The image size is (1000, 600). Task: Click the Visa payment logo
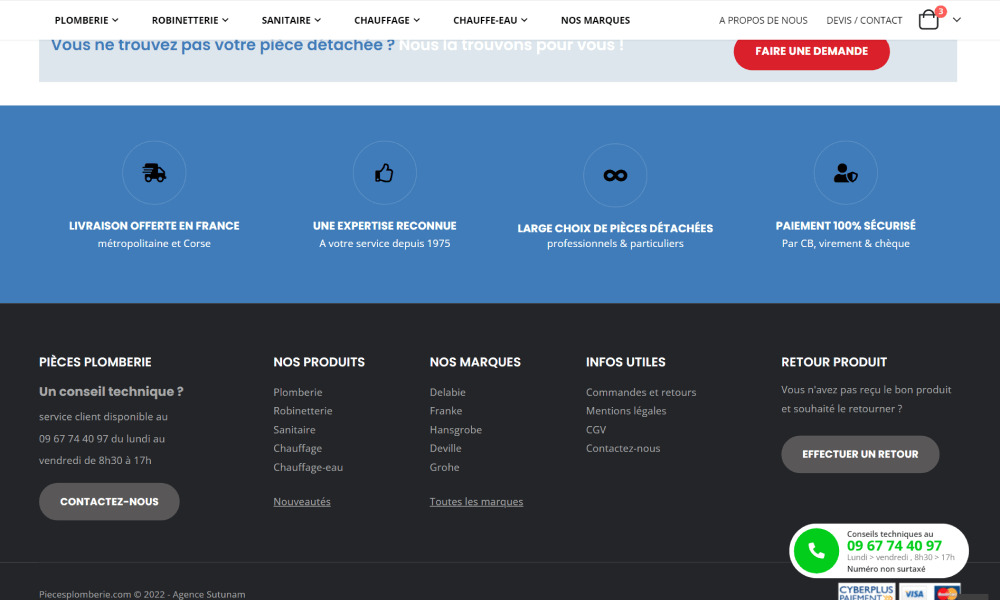tap(914, 592)
